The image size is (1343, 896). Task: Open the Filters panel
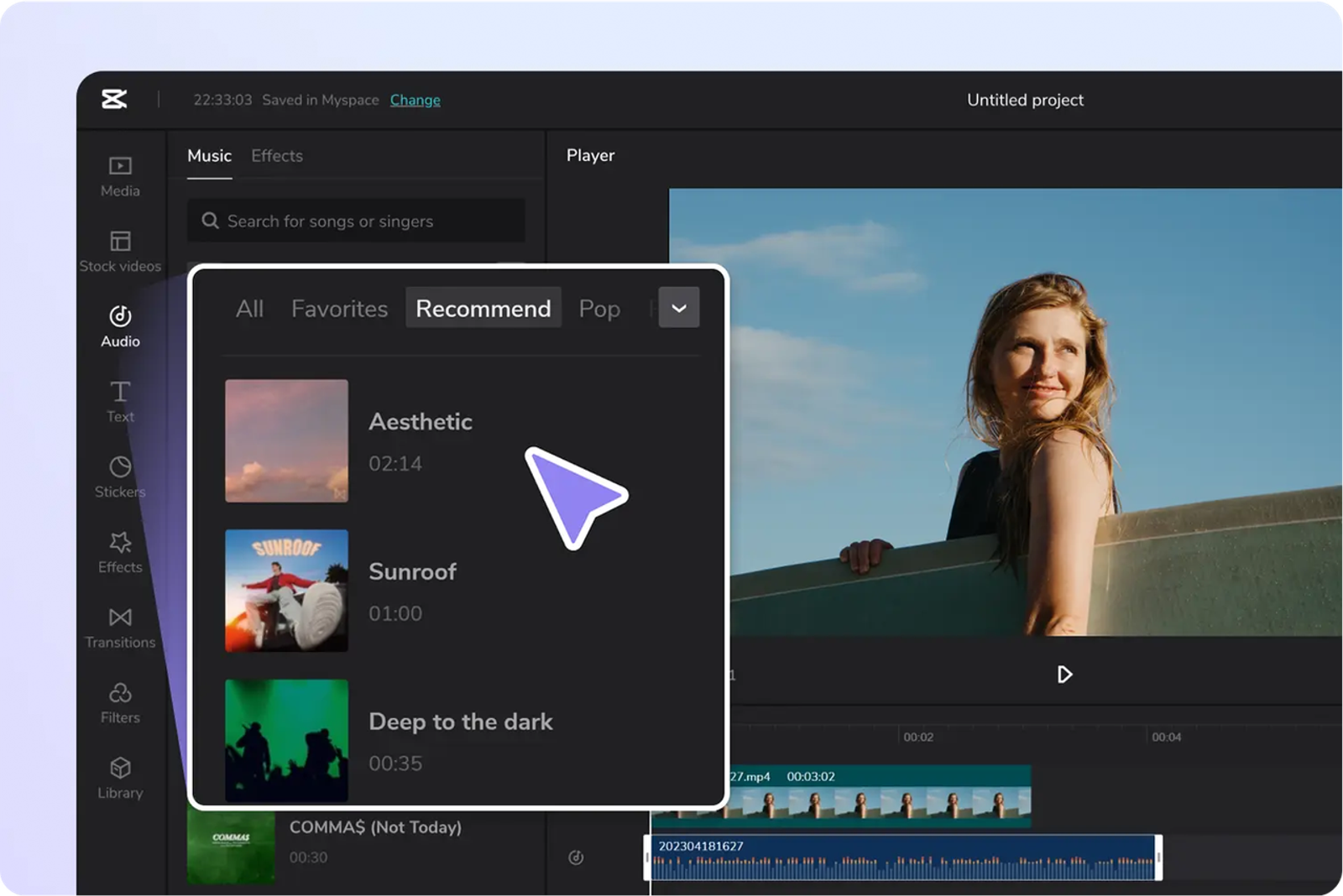tap(120, 703)
